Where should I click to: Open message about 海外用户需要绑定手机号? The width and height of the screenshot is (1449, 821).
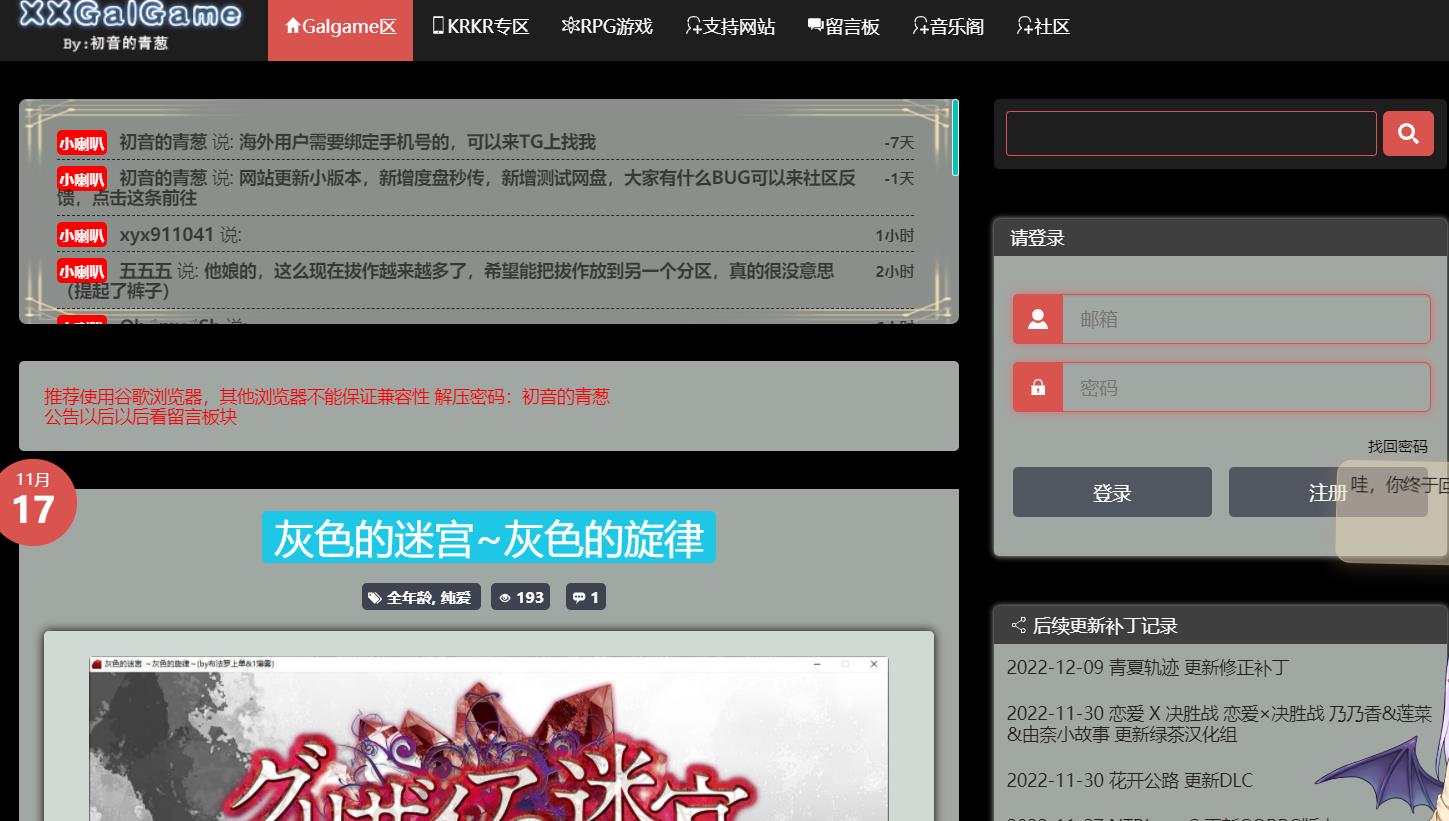[417, 142]
